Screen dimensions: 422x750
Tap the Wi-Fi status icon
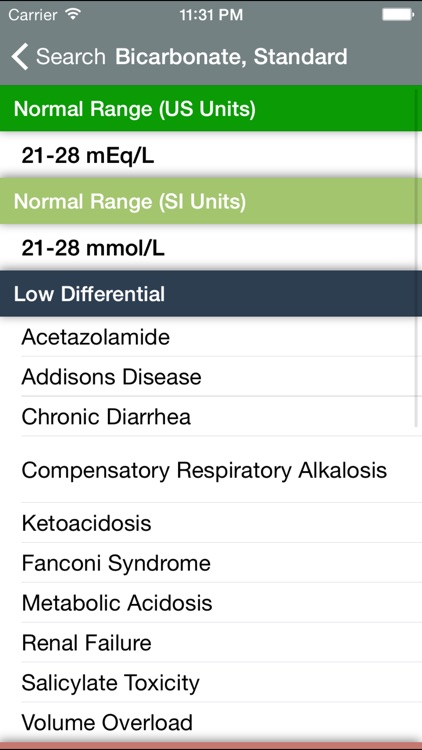pos(73,14)
